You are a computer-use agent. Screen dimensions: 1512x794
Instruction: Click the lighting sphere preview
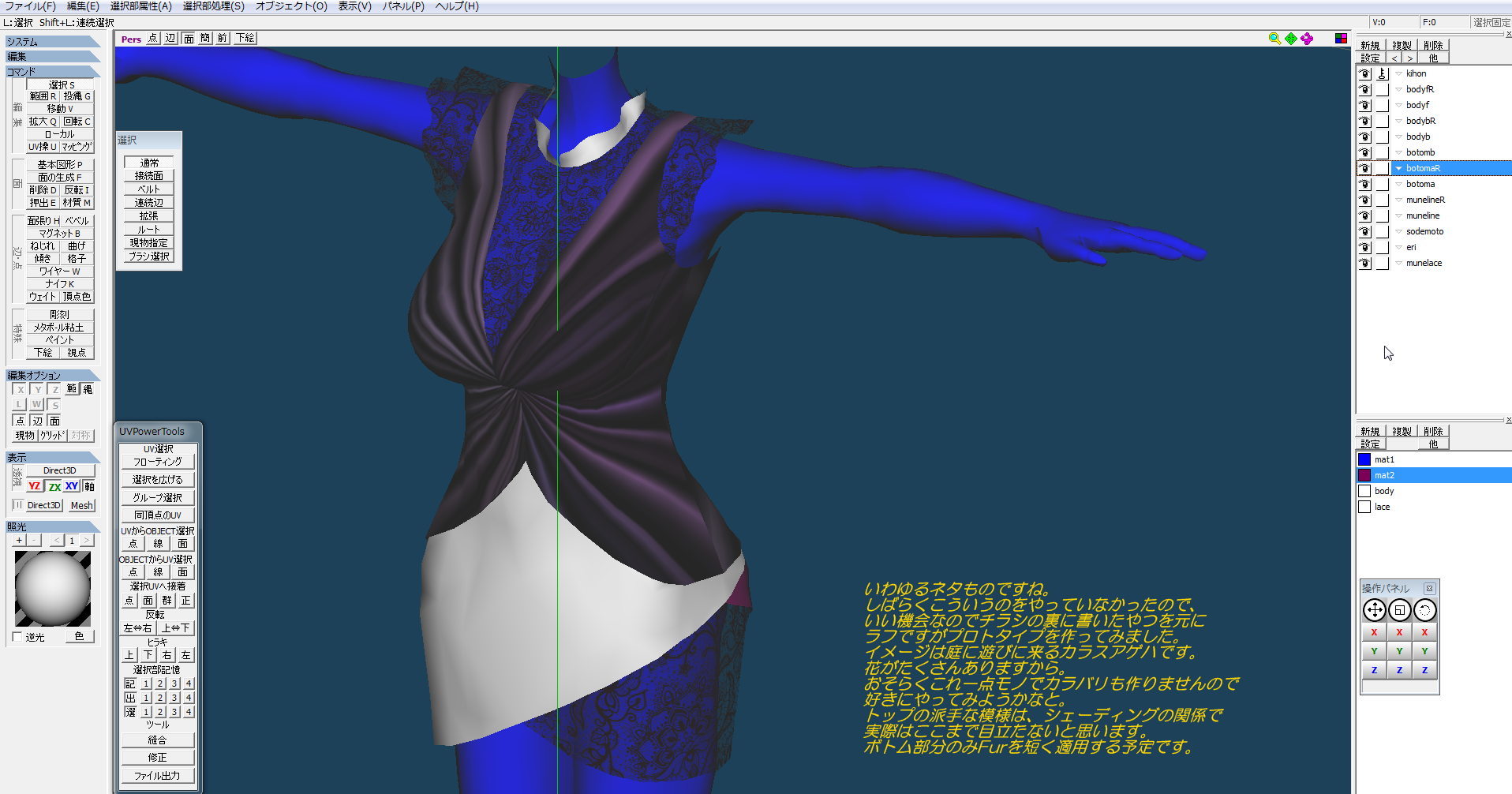(x=53, y=589)
